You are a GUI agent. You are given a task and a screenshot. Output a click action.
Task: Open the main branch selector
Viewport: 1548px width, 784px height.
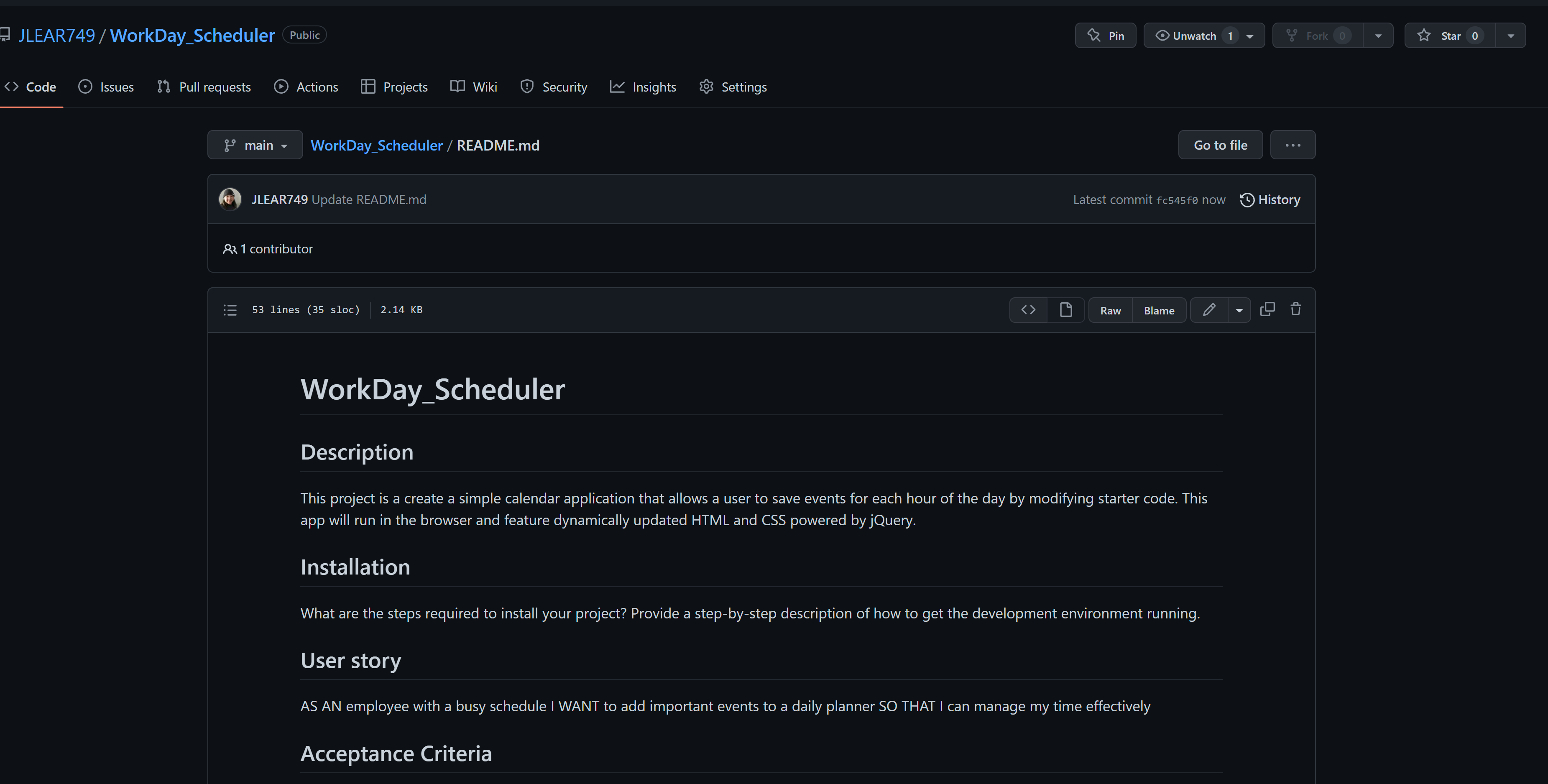point(255,144)
